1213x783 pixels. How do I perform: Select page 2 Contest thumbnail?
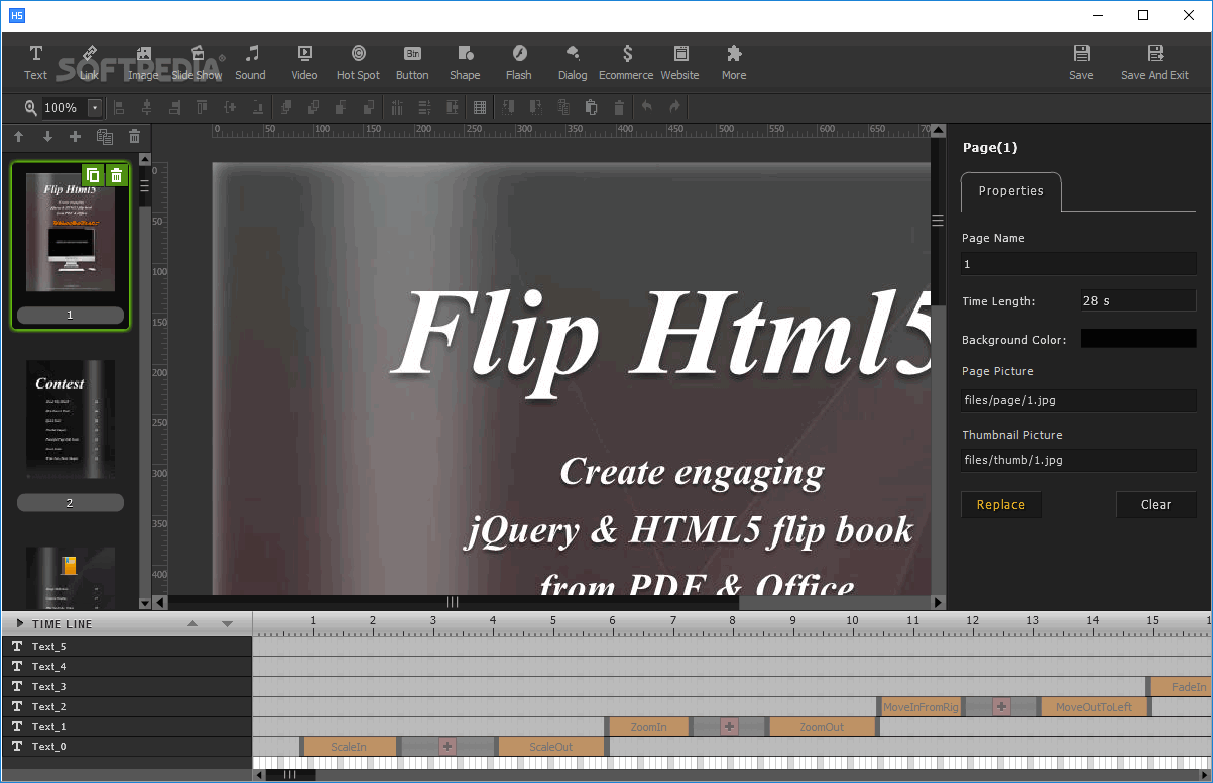[x=70, y=419]
